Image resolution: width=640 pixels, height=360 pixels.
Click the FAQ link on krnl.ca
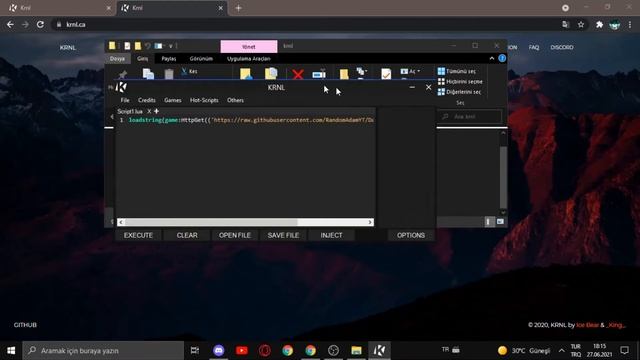tap(533, 47)
